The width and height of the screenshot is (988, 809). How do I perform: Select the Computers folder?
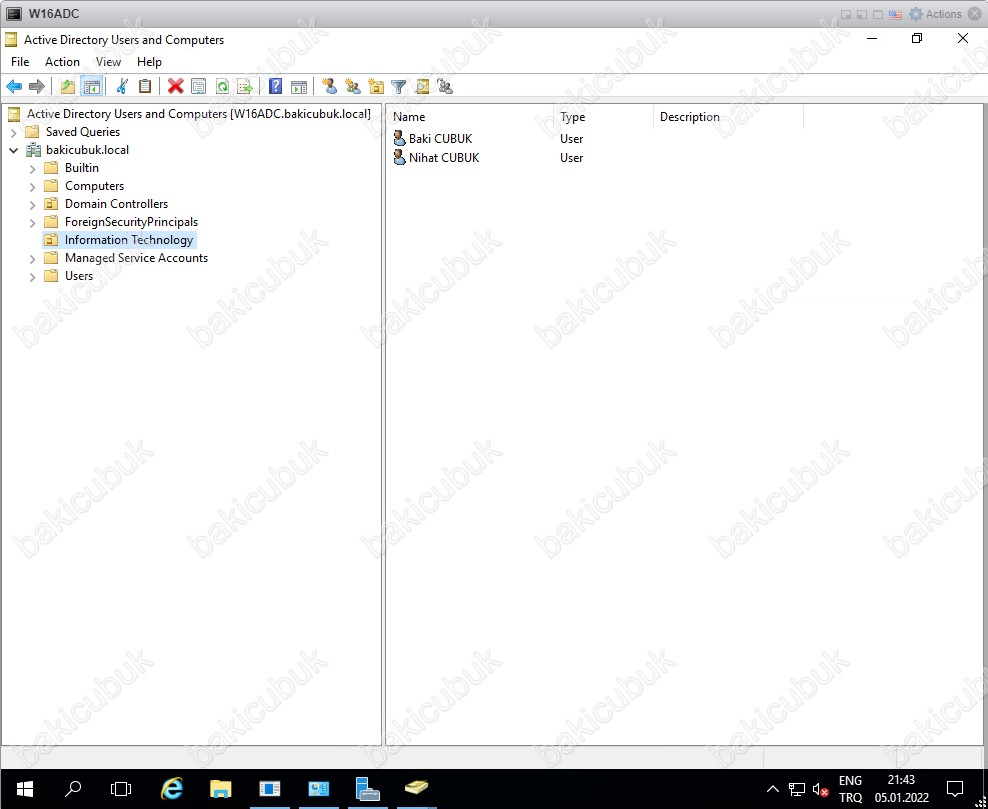pyautogui.click(x=95, y=186)
